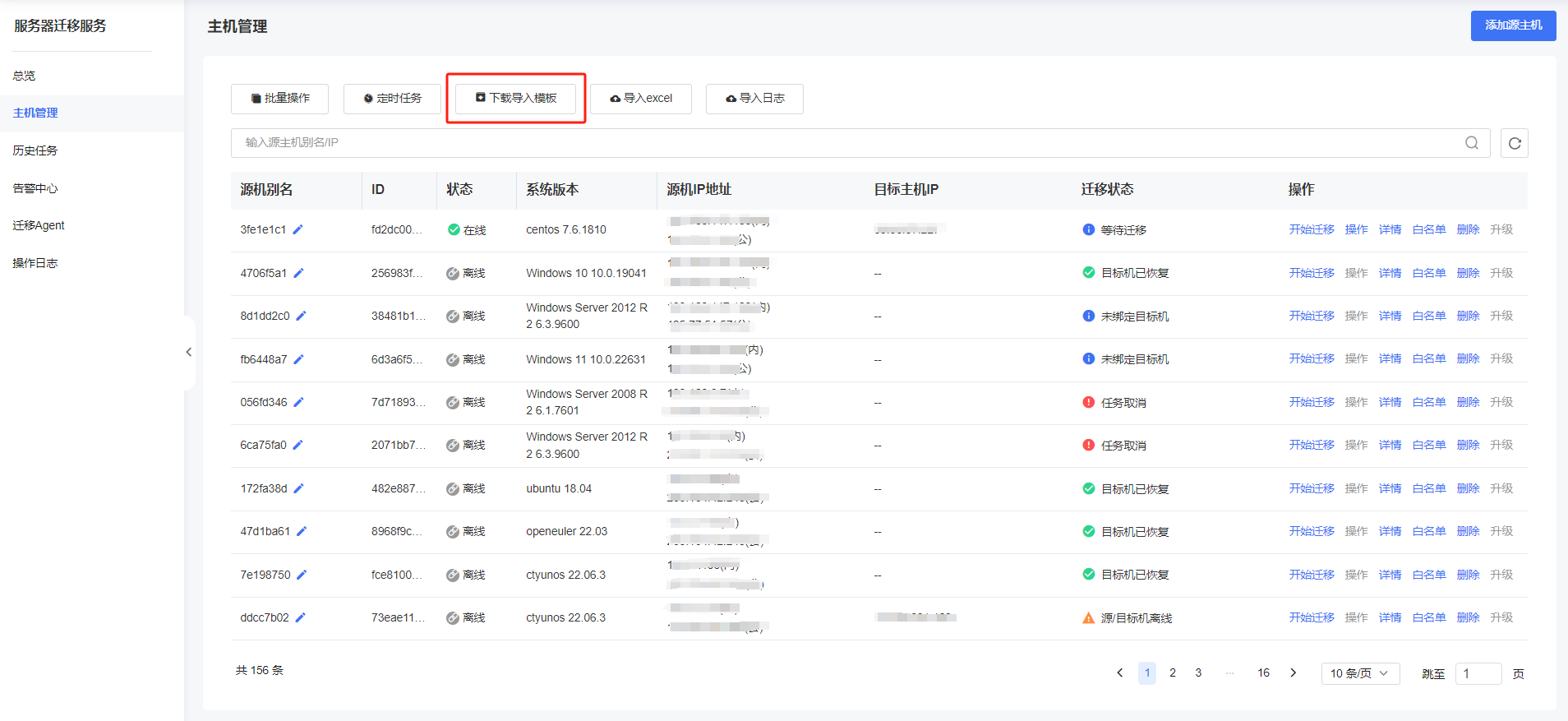Click 删除 for host fb6448a7
Image resolution: width=1568 pixels, height=721 pixels.
point(1468,358)
